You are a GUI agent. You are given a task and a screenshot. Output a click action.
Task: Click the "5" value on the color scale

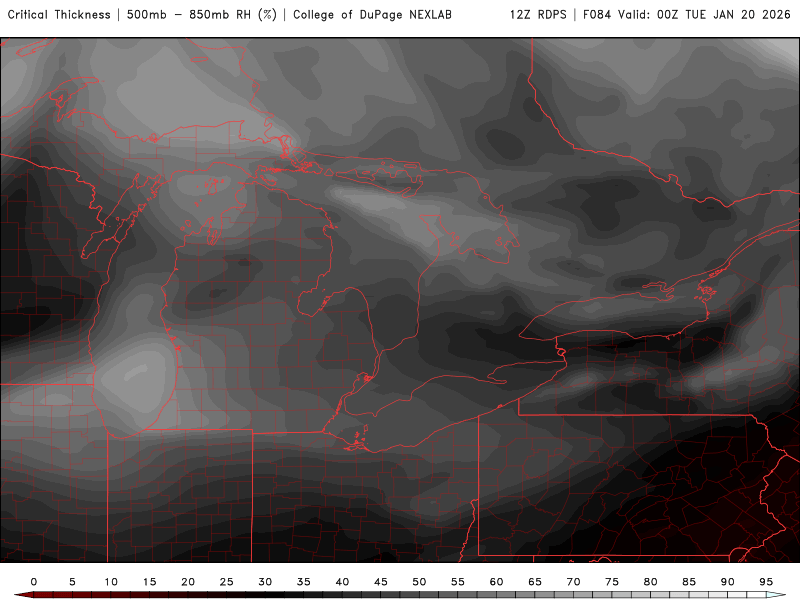72,582
